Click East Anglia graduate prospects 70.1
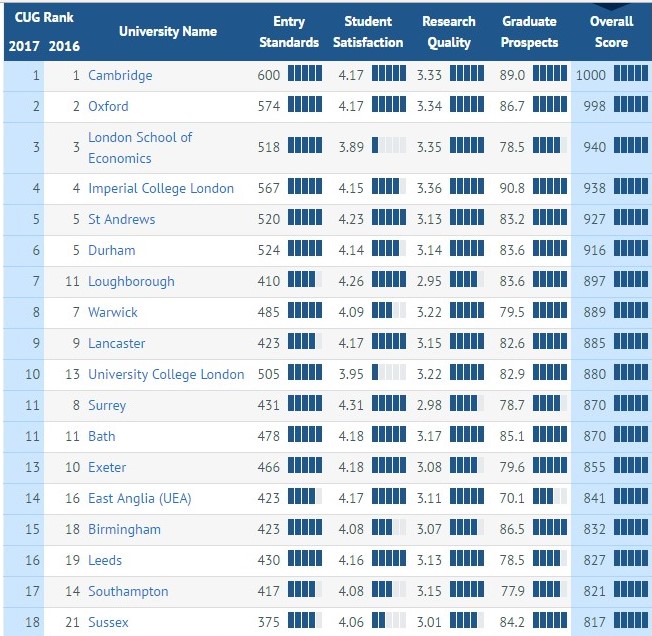 pyautogui.click(x=512, y=498)
